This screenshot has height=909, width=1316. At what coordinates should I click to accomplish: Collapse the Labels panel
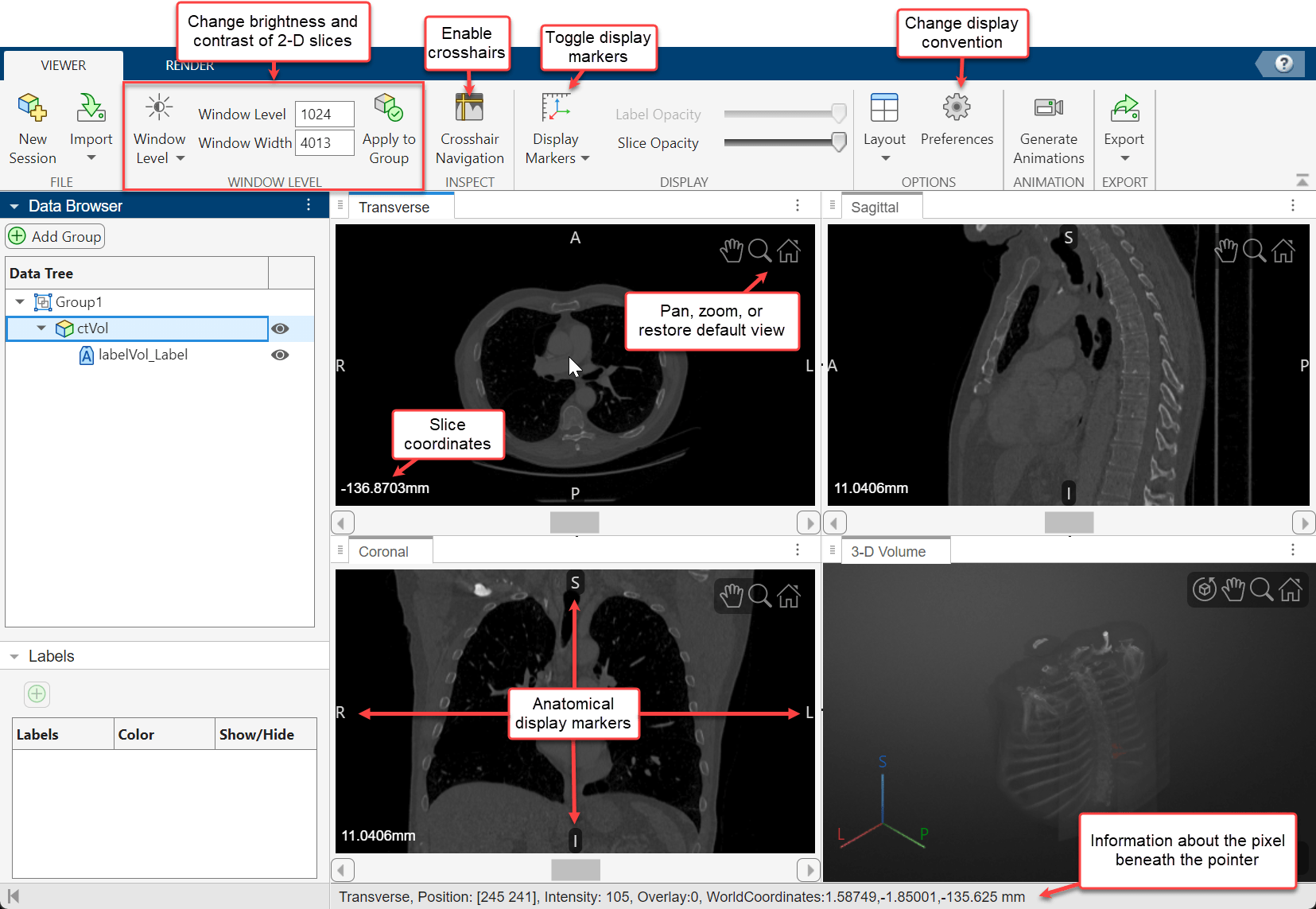click(14, 655)
